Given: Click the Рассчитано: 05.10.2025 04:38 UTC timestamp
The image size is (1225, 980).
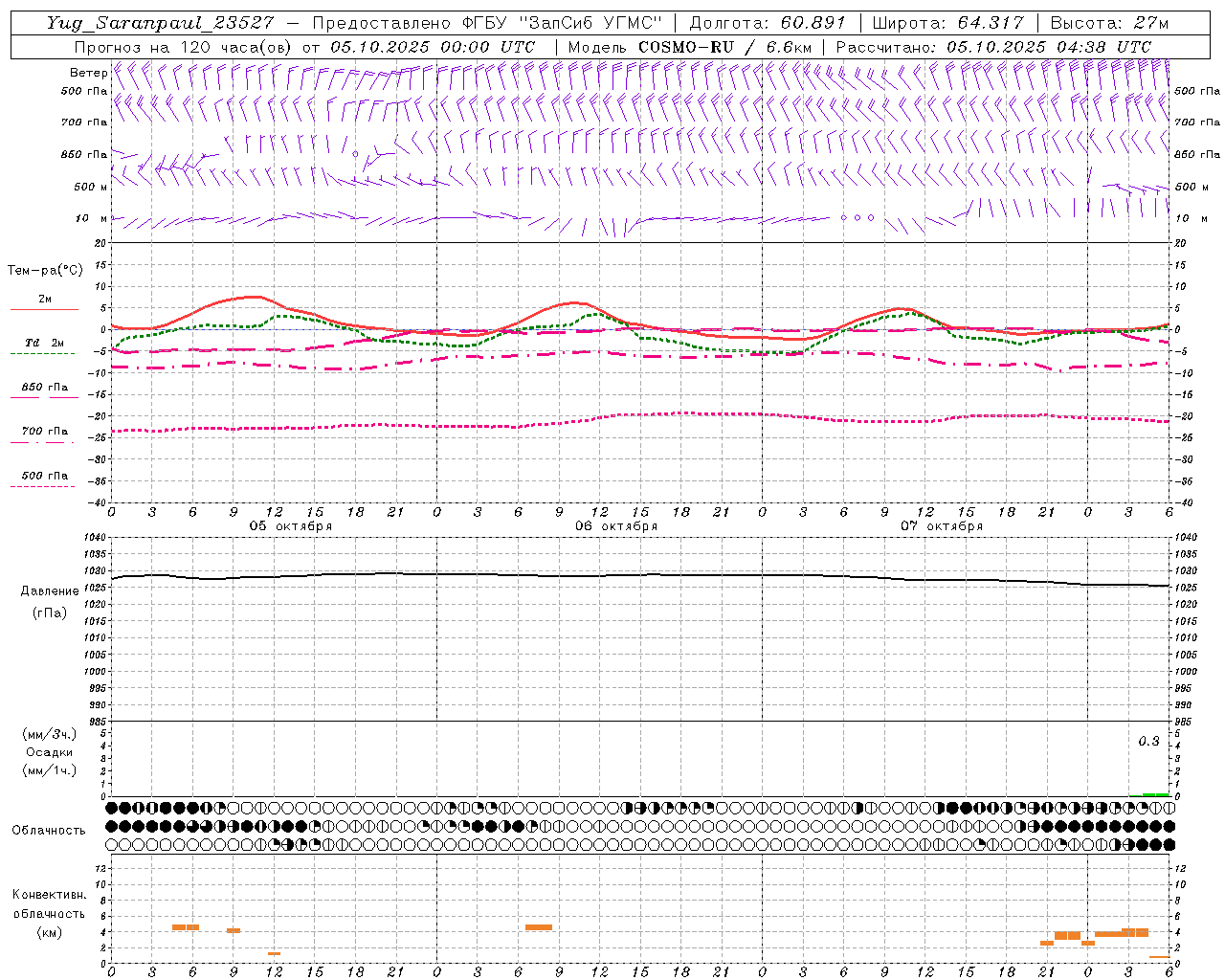Looking at the screenshot, I should coord(993,47).
